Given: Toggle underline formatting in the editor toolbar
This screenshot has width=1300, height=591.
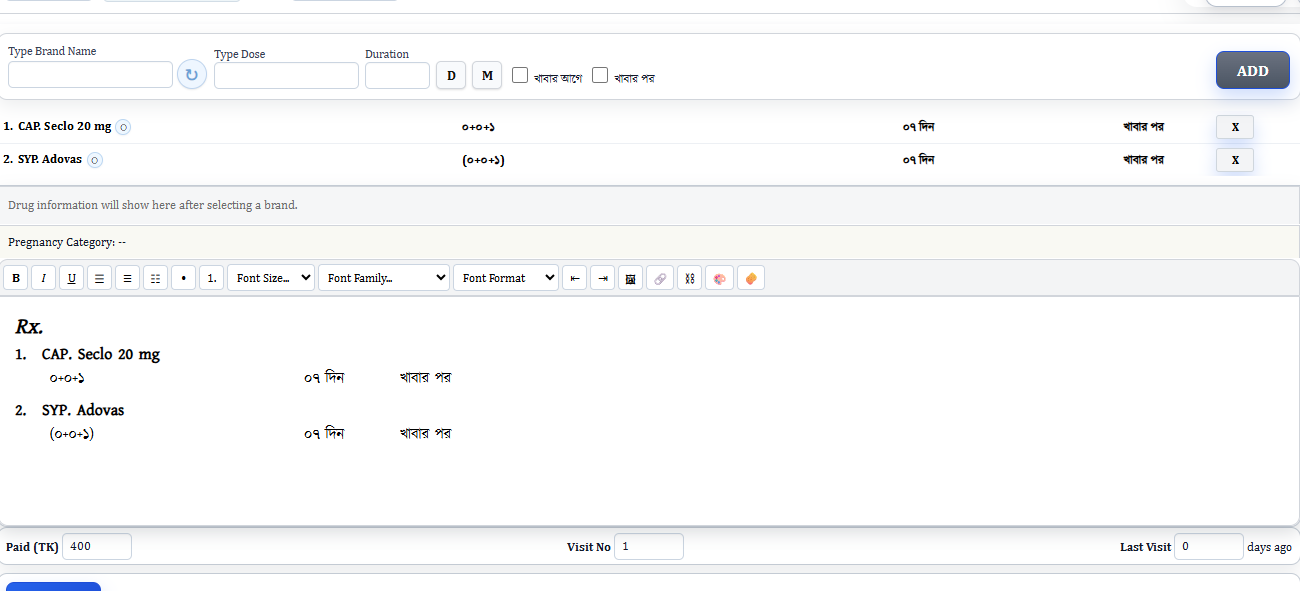Looking at the screenshot, I should 71,278.
